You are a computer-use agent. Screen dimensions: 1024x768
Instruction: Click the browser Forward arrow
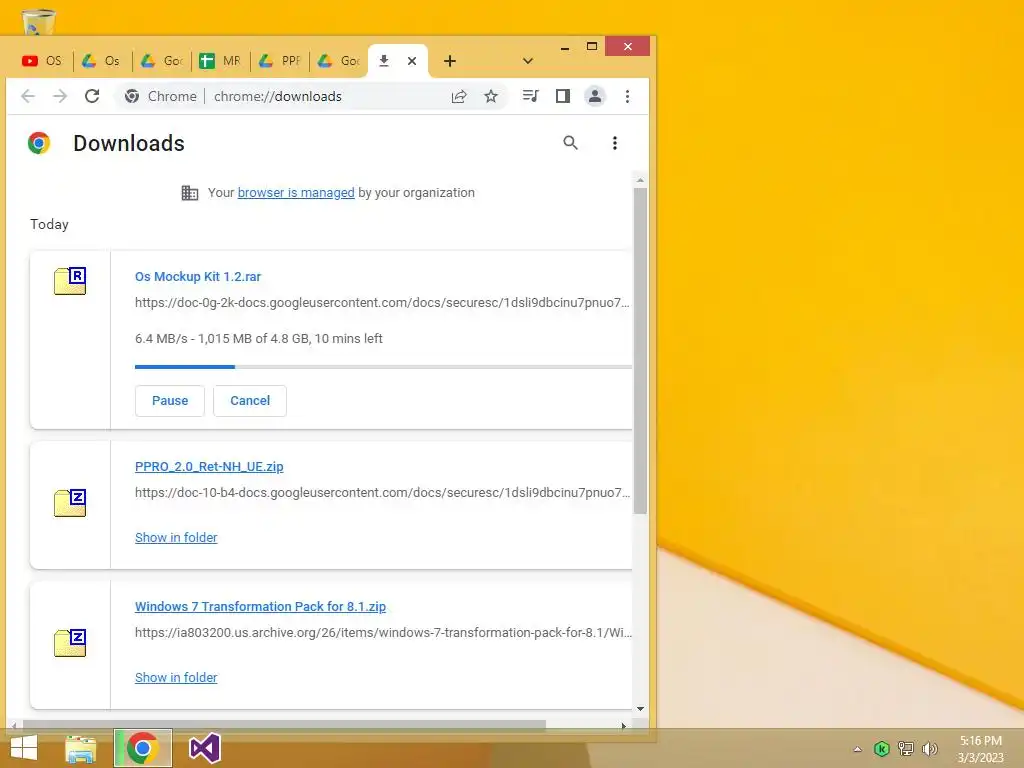[x=60, y=96]
